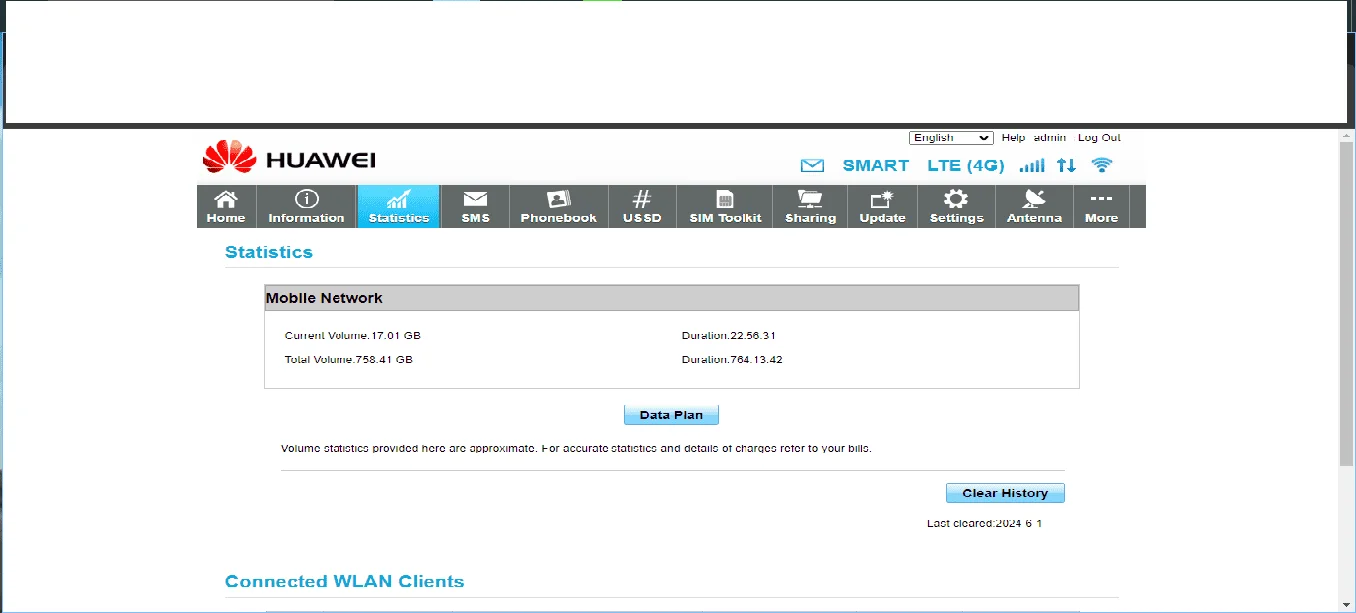Viewport: 1356px width, 613px height.
Task: Click the Statistics page heading
Action: click(269, 252)
